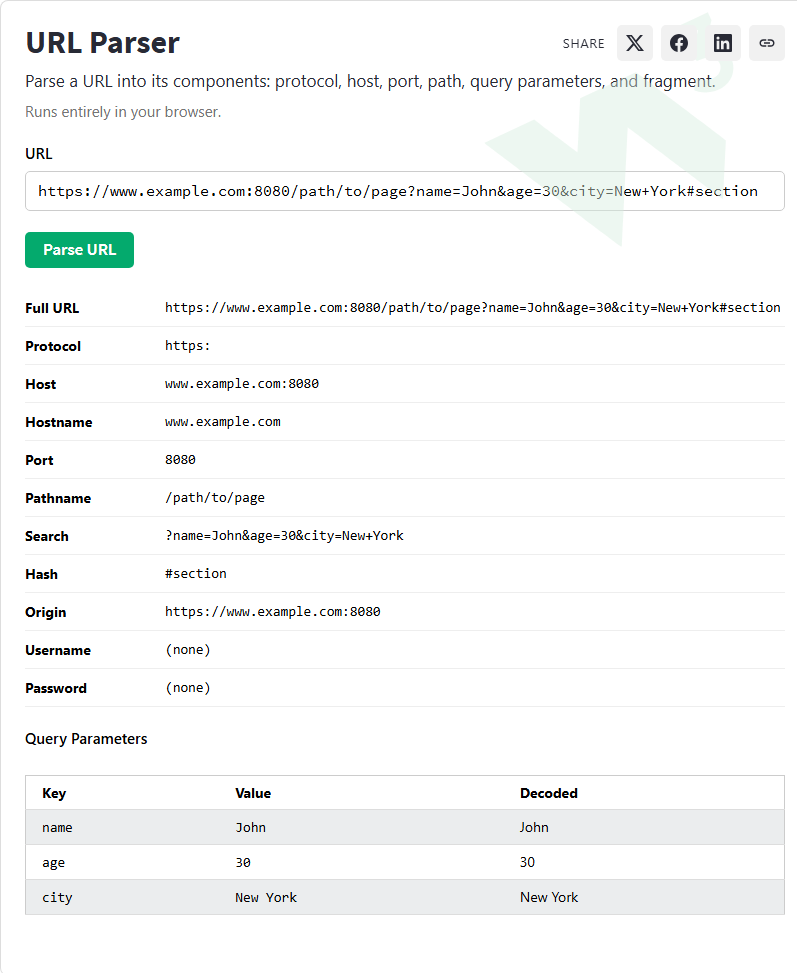Select New York in Decoded column

549,897
